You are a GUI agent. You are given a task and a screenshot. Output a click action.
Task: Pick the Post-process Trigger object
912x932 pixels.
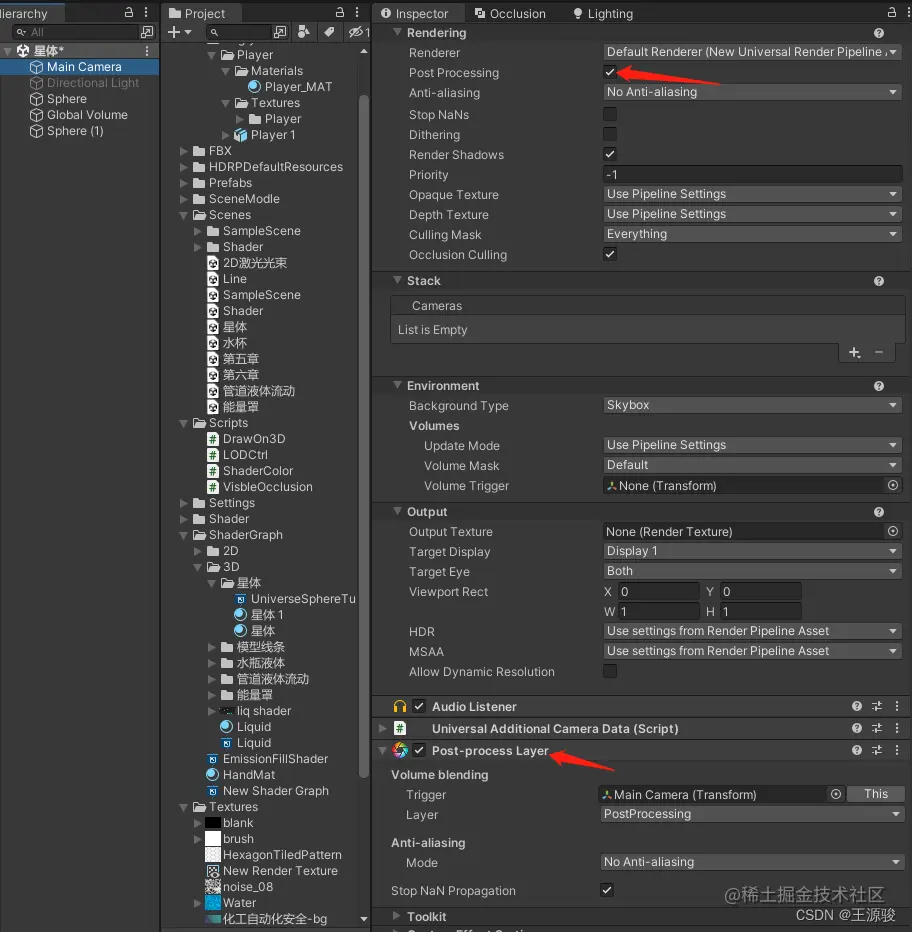[836, 794]
